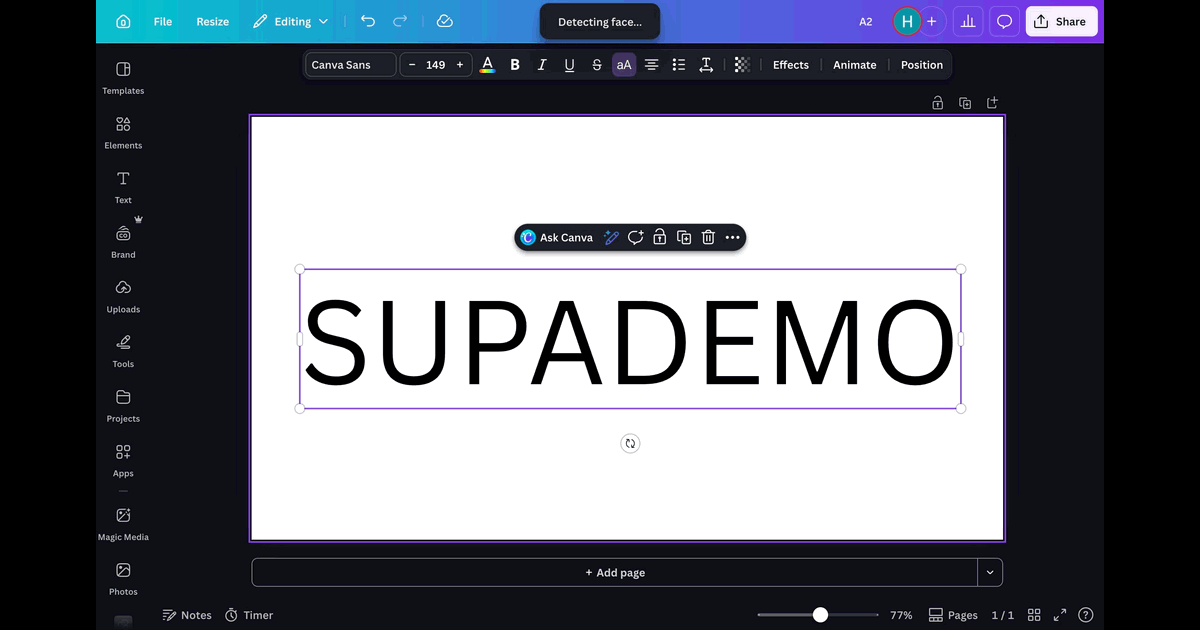Open the transparency control
The width and height of the screenshot is (1200, 630).
742,65
